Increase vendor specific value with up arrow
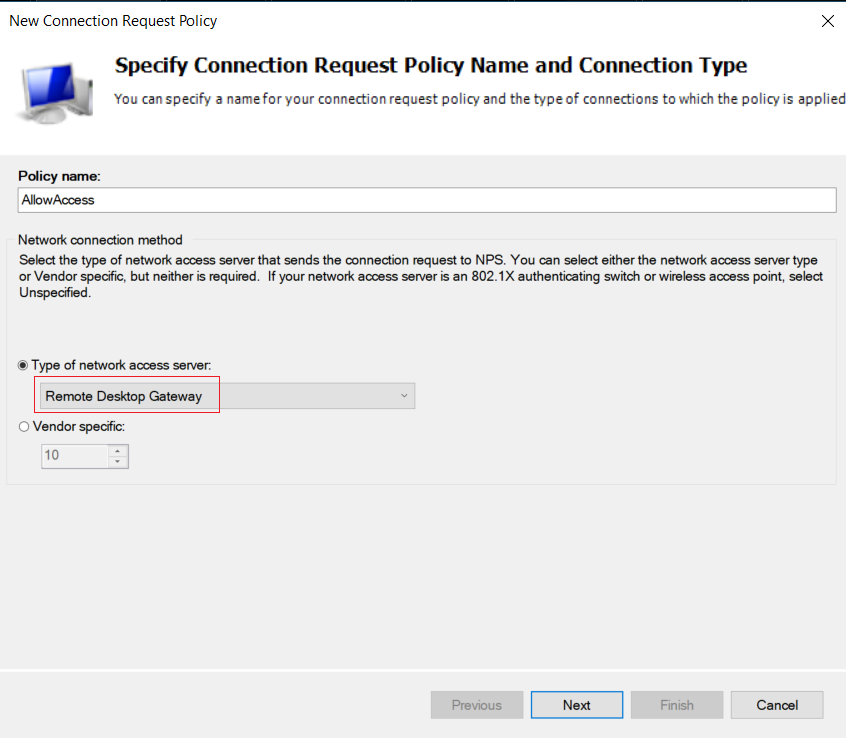 click(x=118, y=450)
